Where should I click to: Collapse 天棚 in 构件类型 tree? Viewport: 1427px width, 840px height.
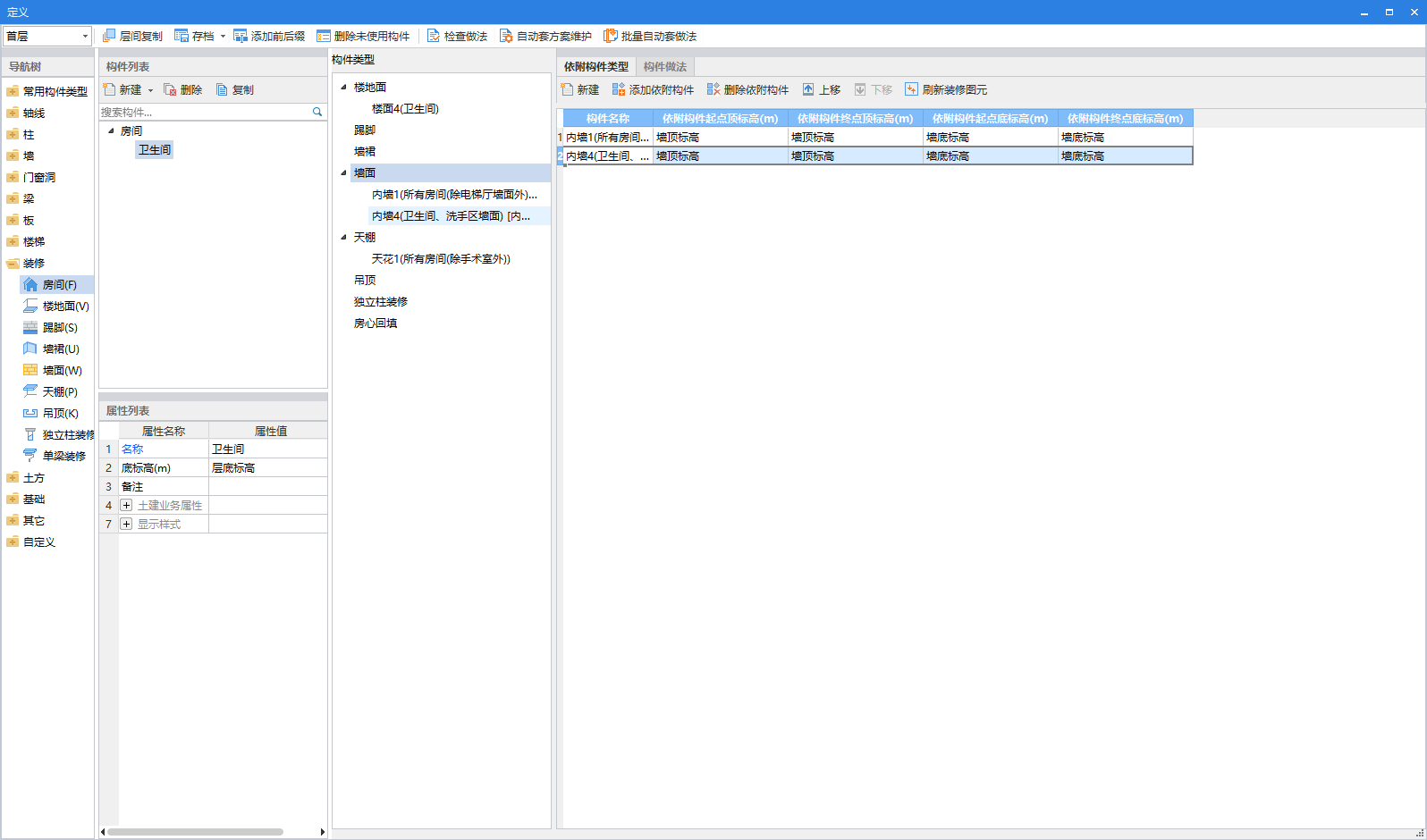(x=343, y=237)
